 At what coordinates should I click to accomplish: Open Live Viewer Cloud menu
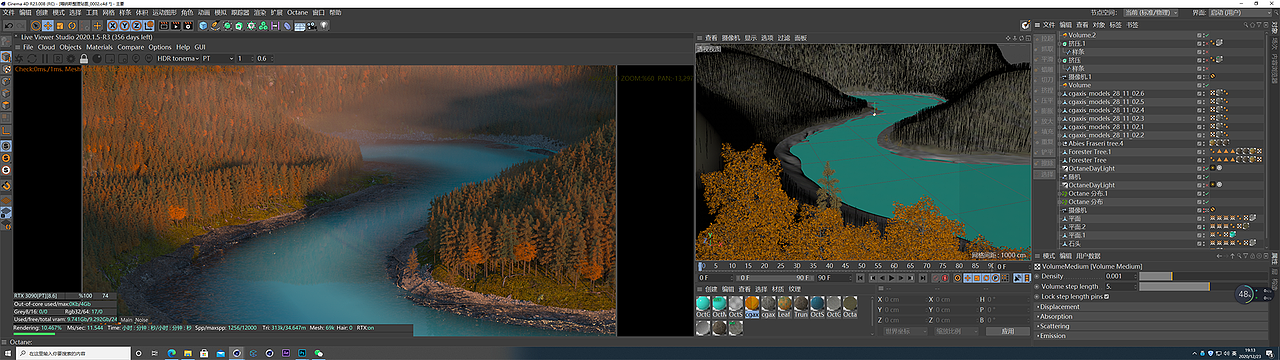point(46,47)
